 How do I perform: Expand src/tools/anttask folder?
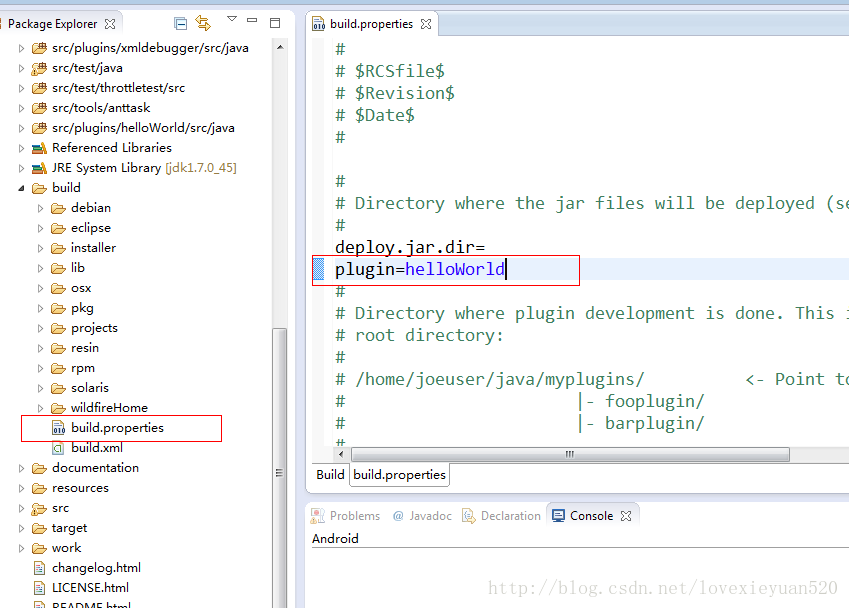click(21, 108)
